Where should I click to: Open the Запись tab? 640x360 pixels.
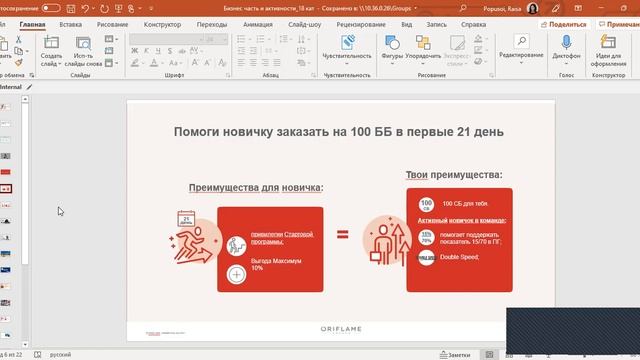pos(436,24)
